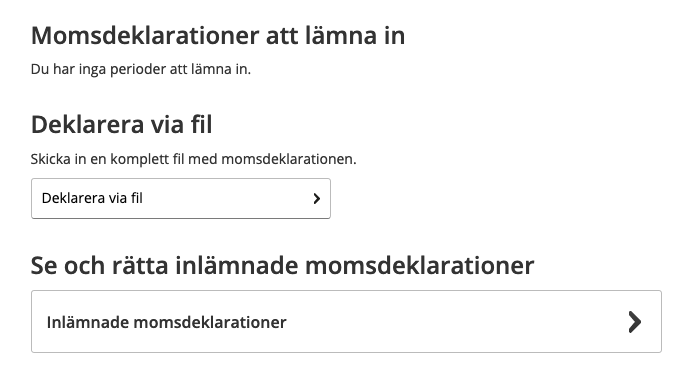Click the large chevron beside Inlämnade momsdeklarationer
The image size is (683, 384).
[635, 322]
